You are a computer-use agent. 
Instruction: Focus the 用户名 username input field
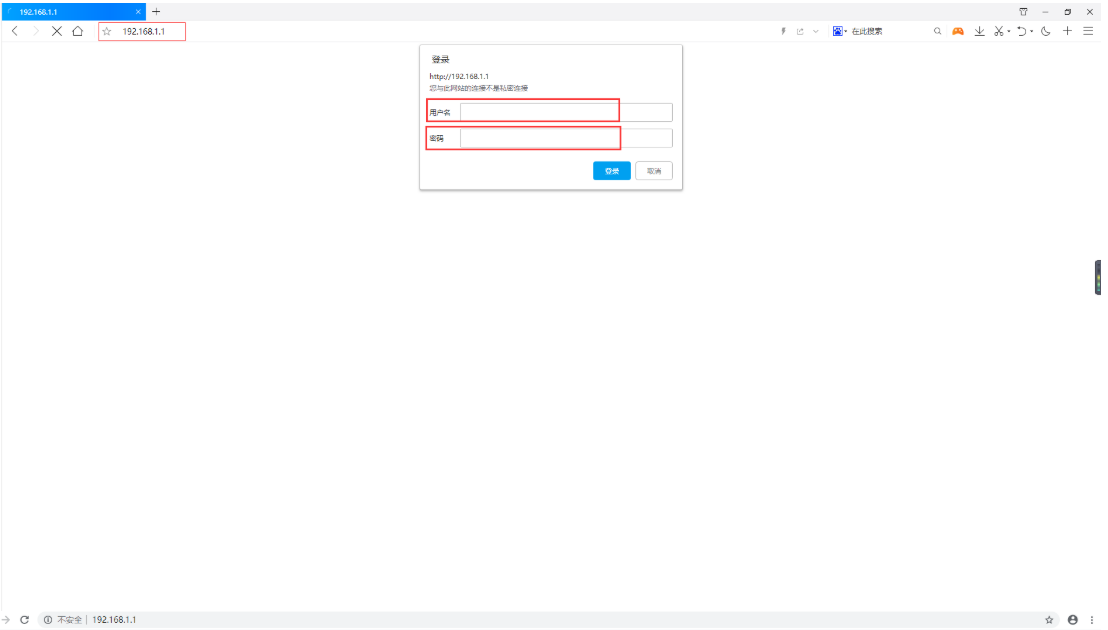coord(565,112)
